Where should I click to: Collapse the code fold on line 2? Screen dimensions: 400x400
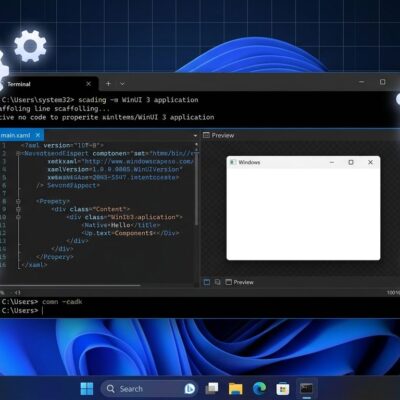pos(18,153)
